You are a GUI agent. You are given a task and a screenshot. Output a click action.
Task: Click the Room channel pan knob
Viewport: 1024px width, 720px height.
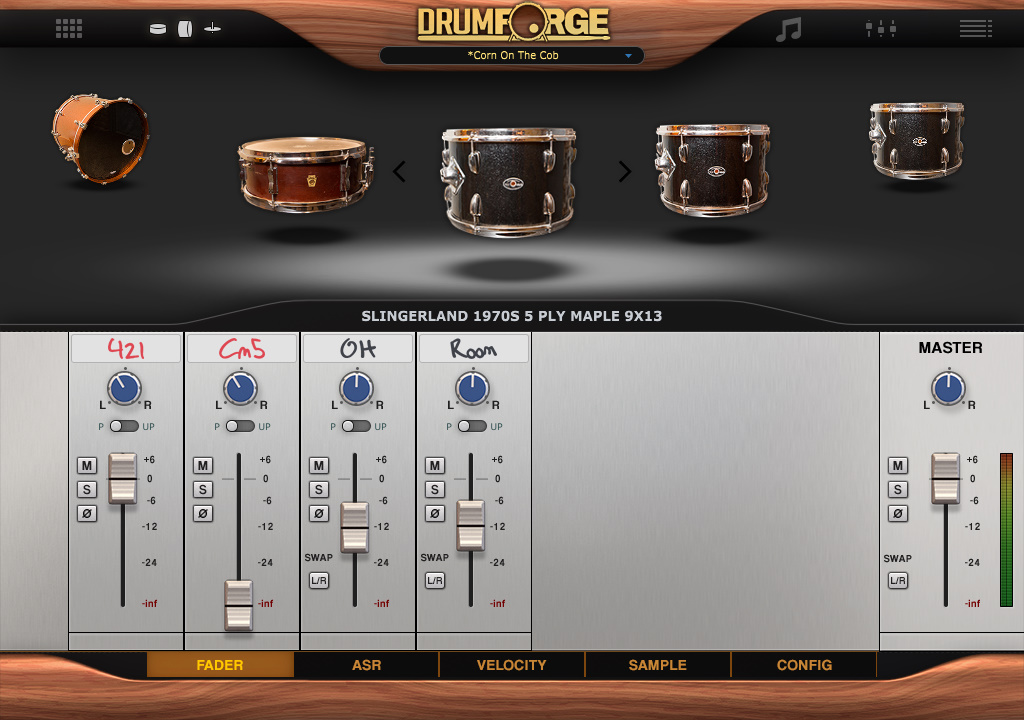(x=472, y=388)
